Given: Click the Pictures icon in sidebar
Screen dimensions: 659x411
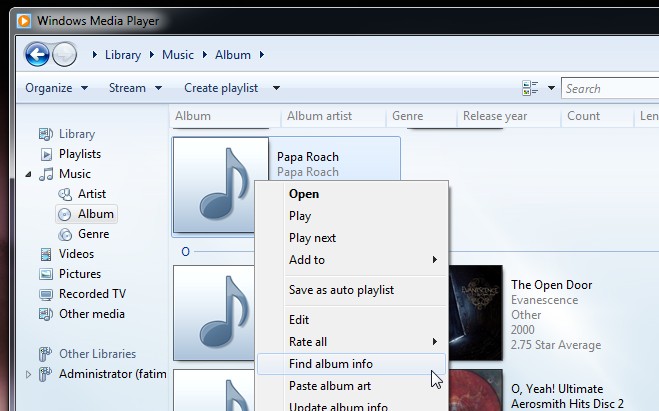Looking at the screenshot, I should point(46,274).
